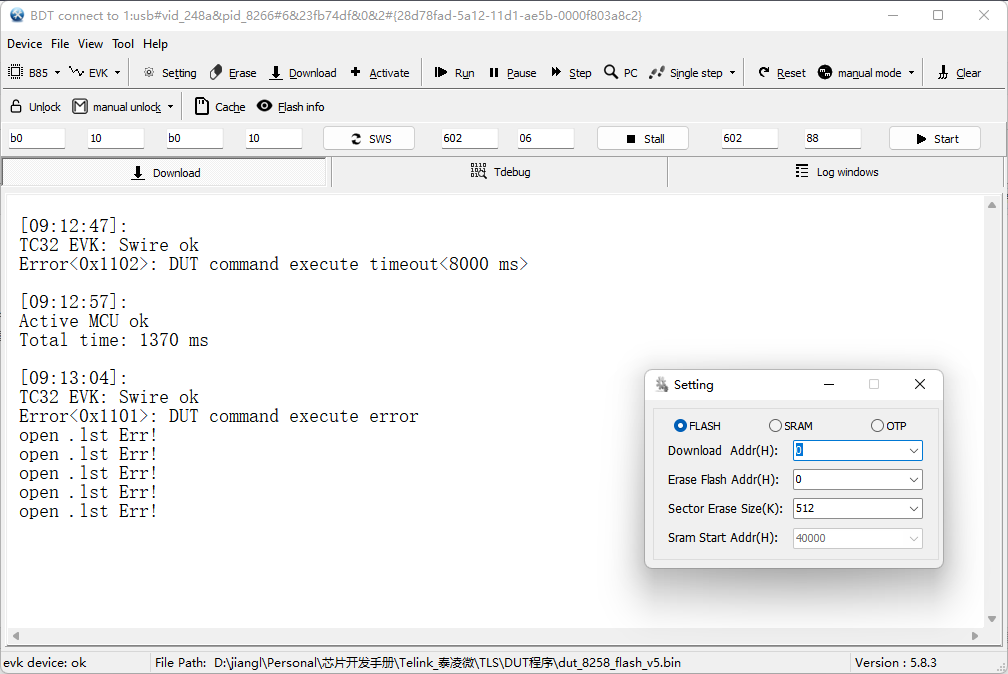The height and width of the screenshot is (674, 1008).
Task: Click the Download toolbar button
Action: (x=303, y=73)
